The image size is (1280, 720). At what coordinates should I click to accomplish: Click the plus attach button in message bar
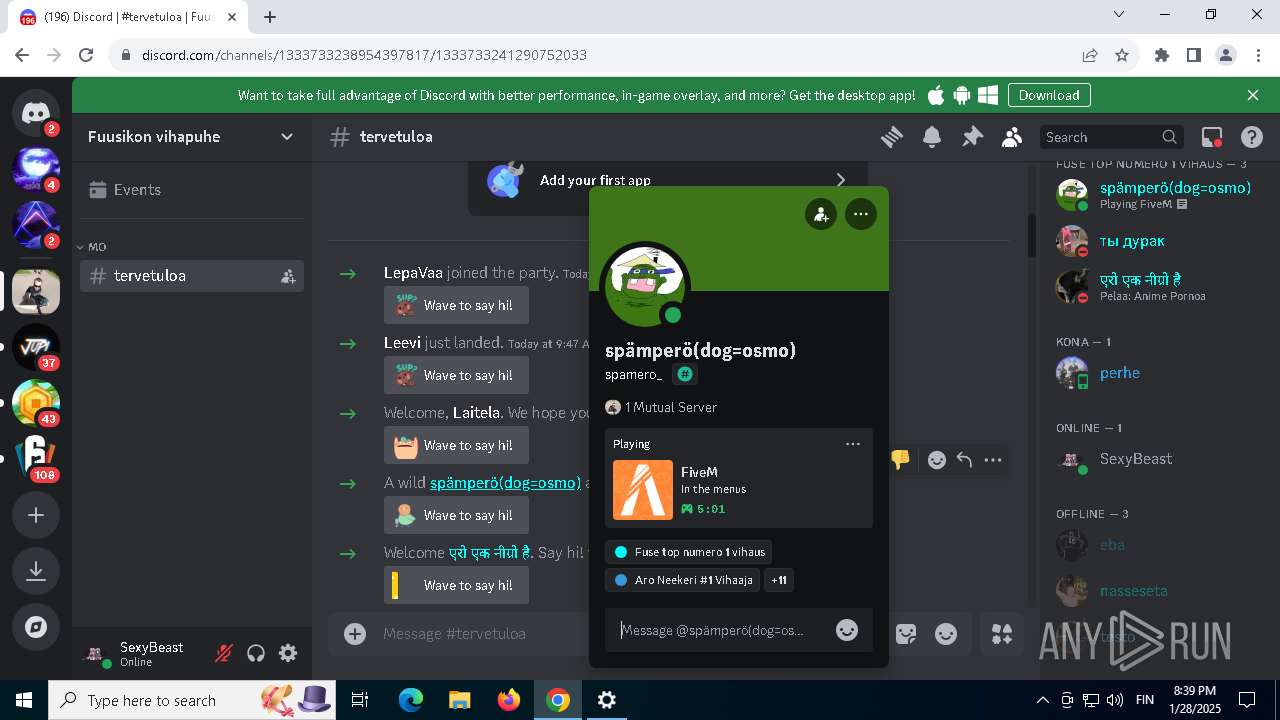355,633
